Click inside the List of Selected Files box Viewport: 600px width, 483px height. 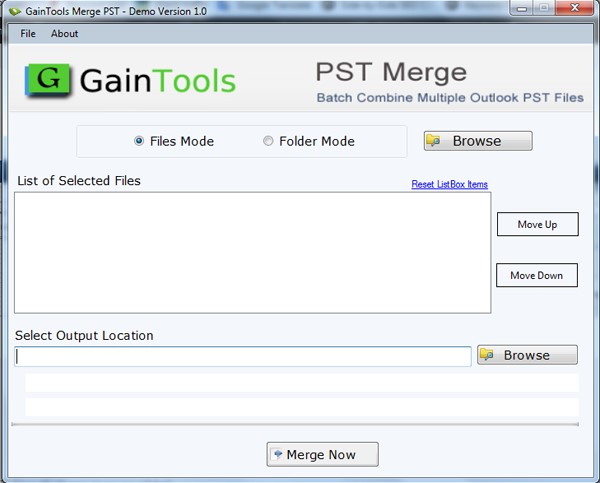pos(253,253)
